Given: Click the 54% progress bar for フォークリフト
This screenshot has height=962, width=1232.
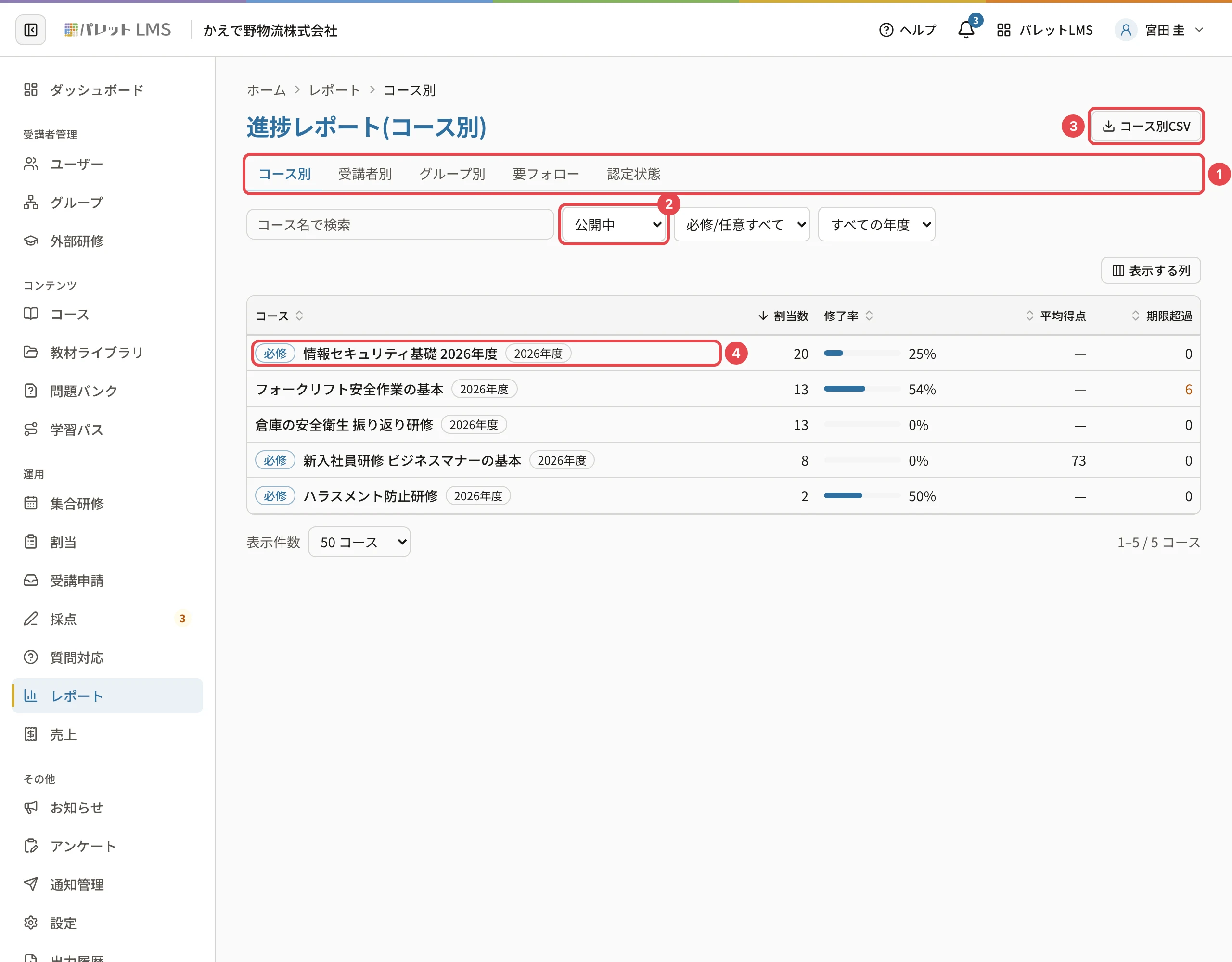Looking at the screenshot, I should click(x=861, y=389).
